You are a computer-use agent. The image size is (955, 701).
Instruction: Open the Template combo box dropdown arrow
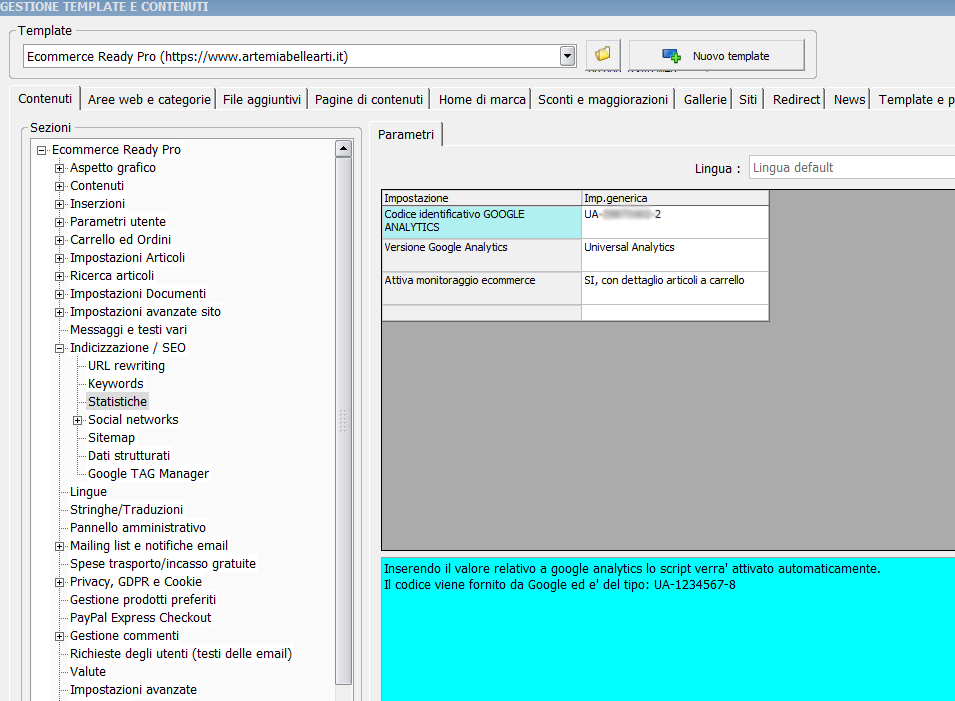tap(567, 56)
